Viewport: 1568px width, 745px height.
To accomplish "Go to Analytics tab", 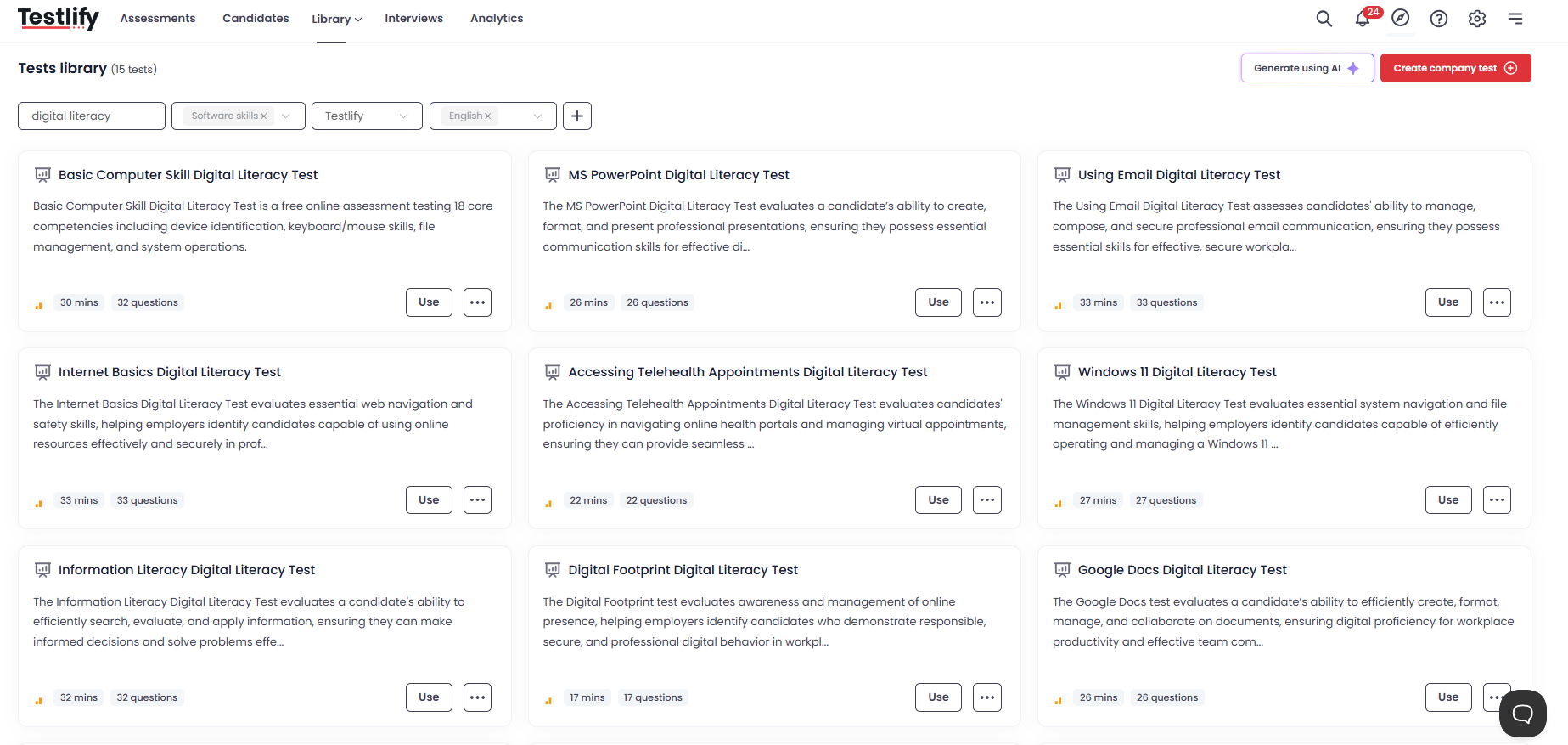I will click(x=497, y=18).
